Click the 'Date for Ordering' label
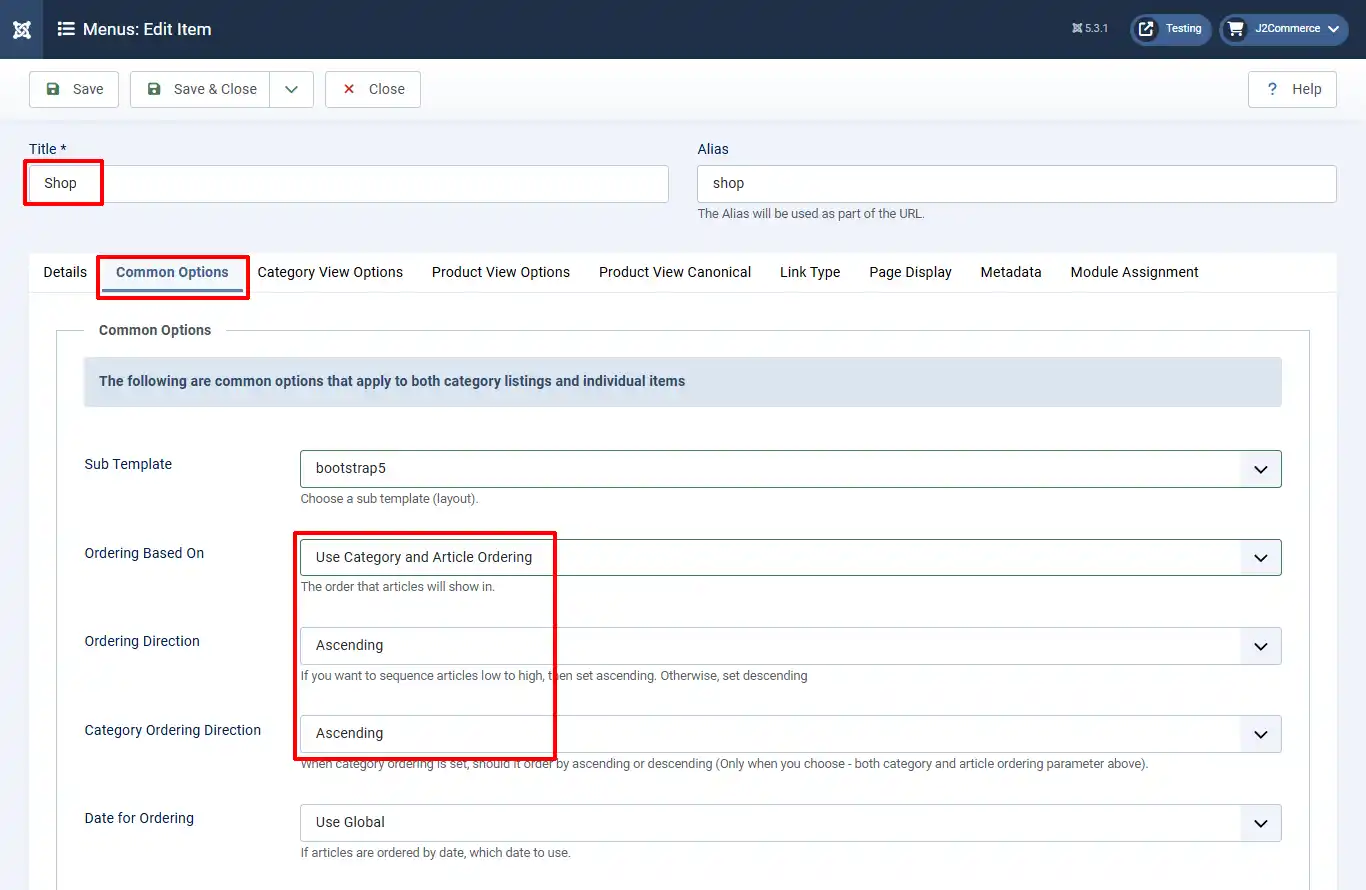 [139, 818]
